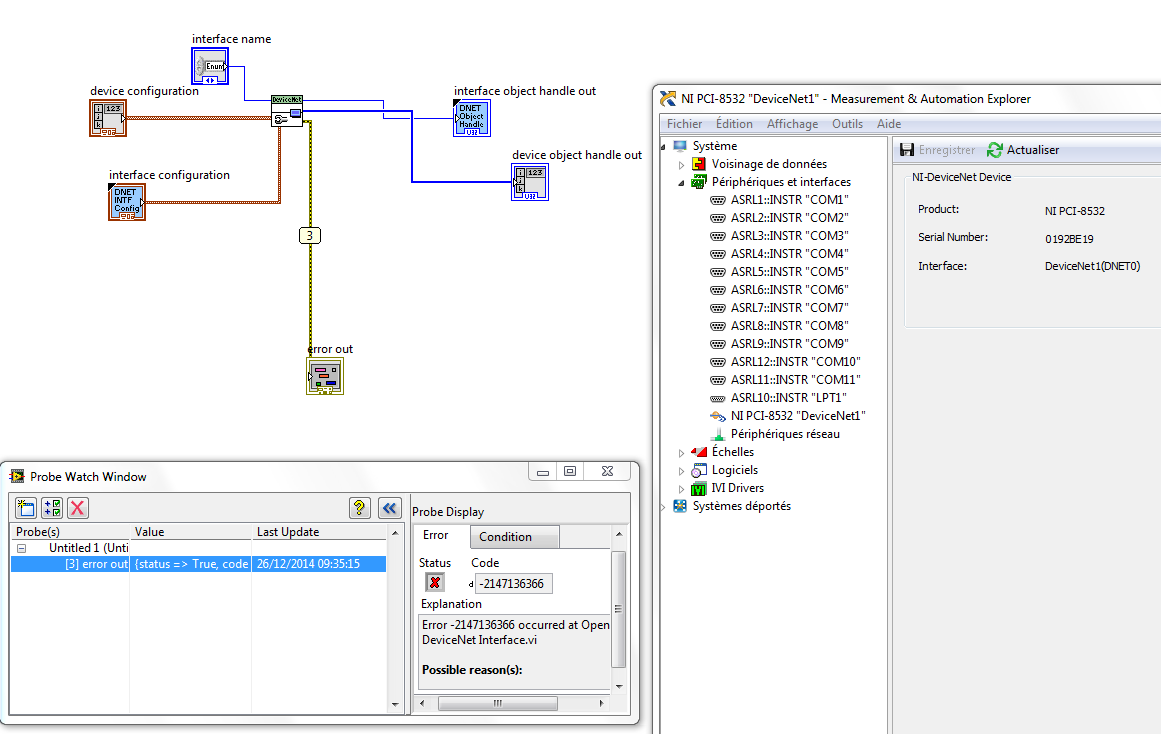Click the Probe Display horizontal scrollbar thumb
This screenshot has width=1161, height=734.
tap(498, 704)
